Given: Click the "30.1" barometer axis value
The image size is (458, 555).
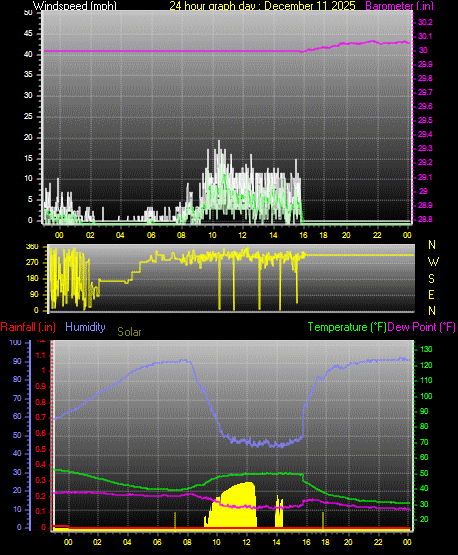Looking at the screenshot, I should (x=425, y=36).
